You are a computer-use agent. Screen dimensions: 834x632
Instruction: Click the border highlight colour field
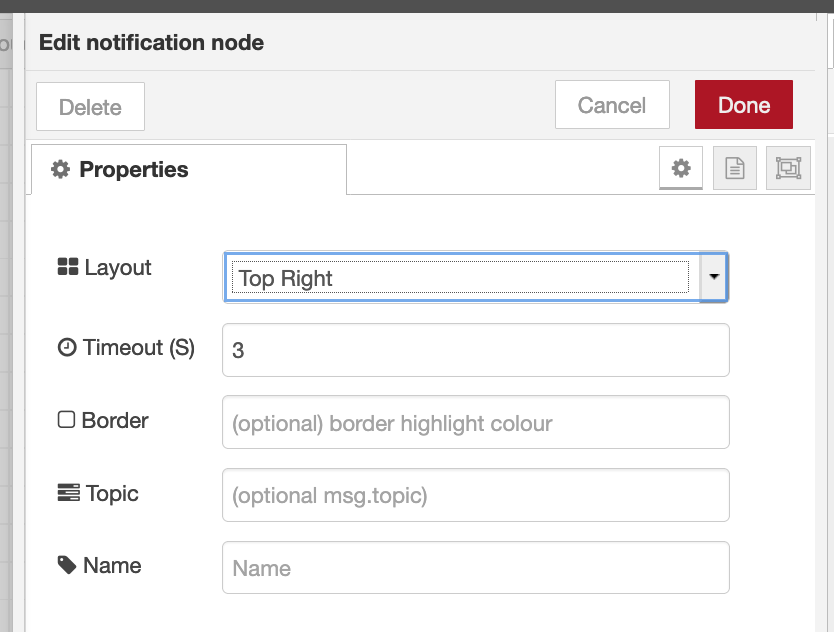coord(475,423)
